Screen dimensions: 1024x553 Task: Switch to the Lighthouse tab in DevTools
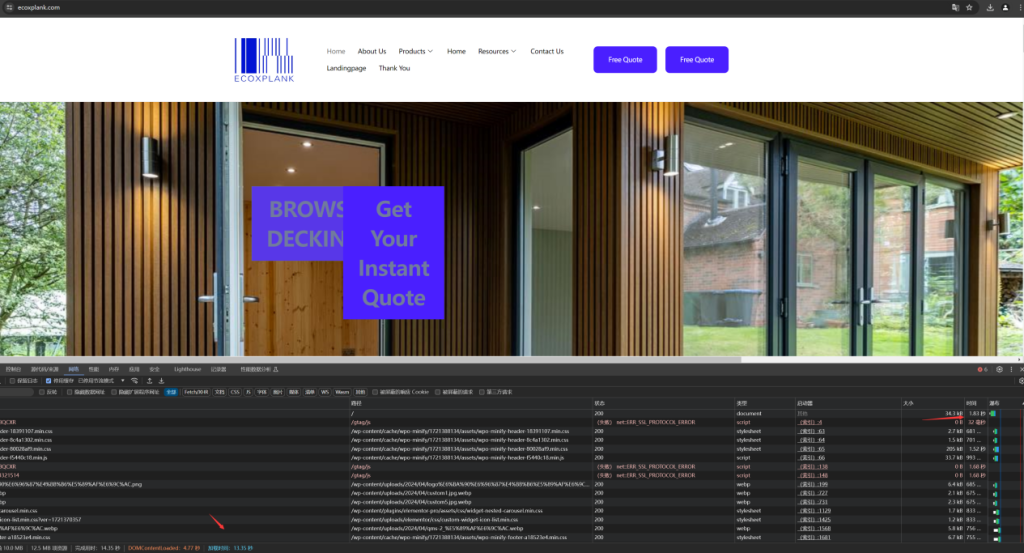(187, 369)
